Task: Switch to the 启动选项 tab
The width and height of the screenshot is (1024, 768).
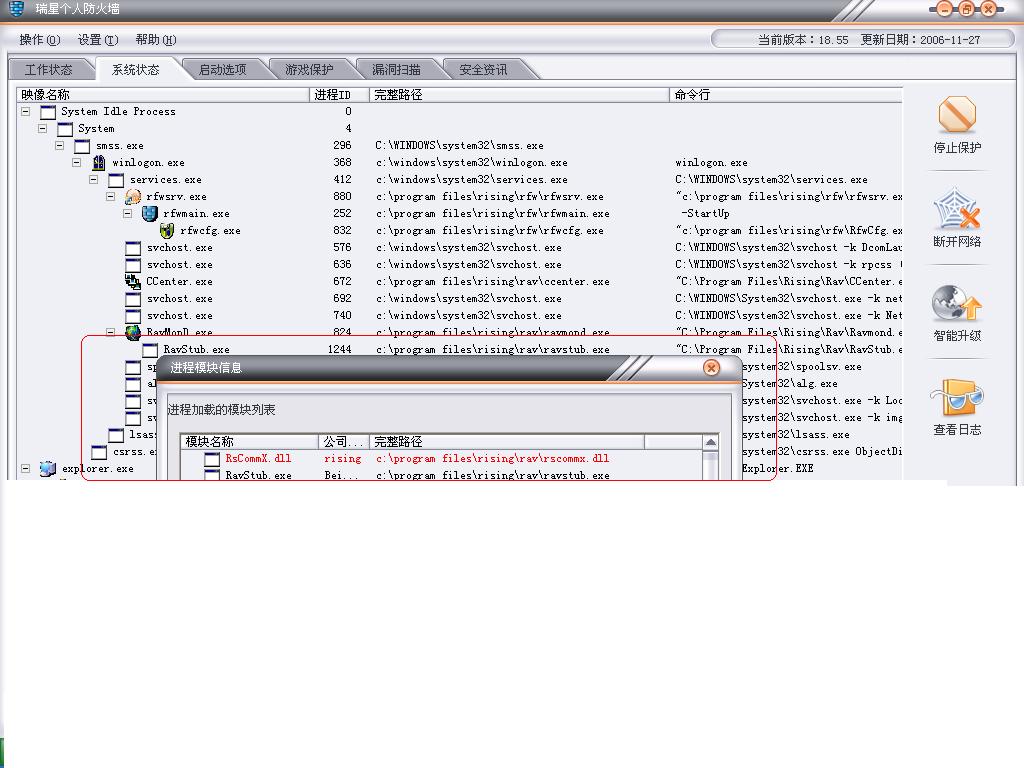Action: point(223,69)
